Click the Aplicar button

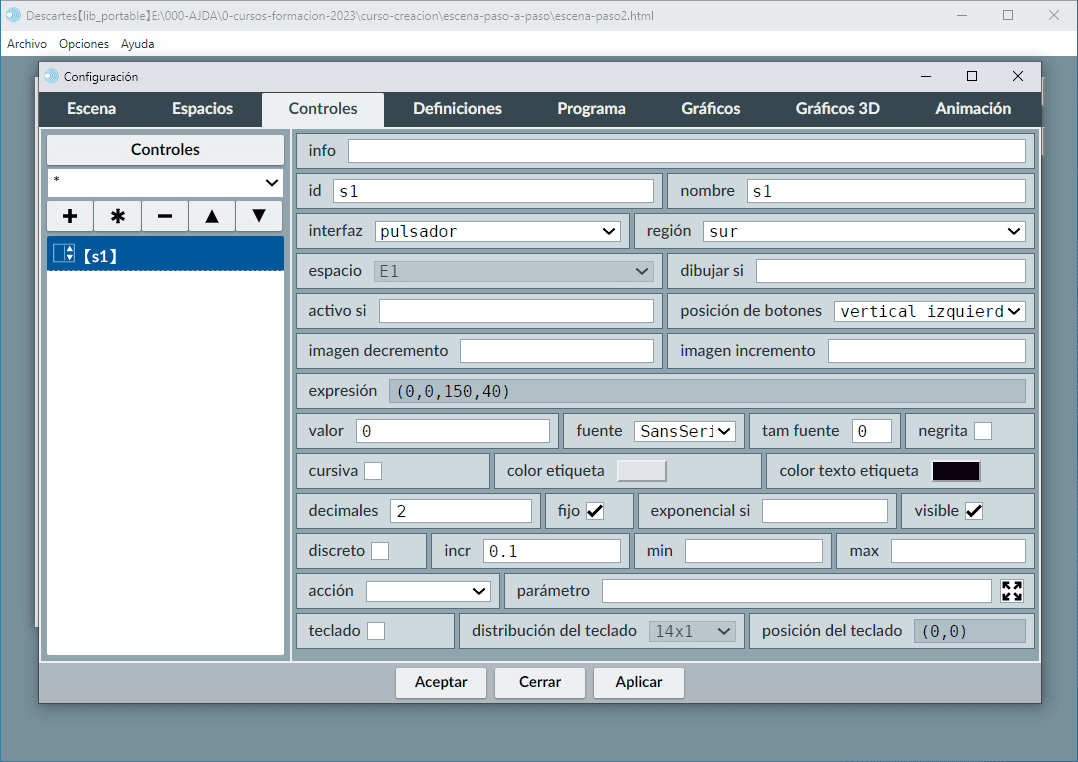coord(638,682)
